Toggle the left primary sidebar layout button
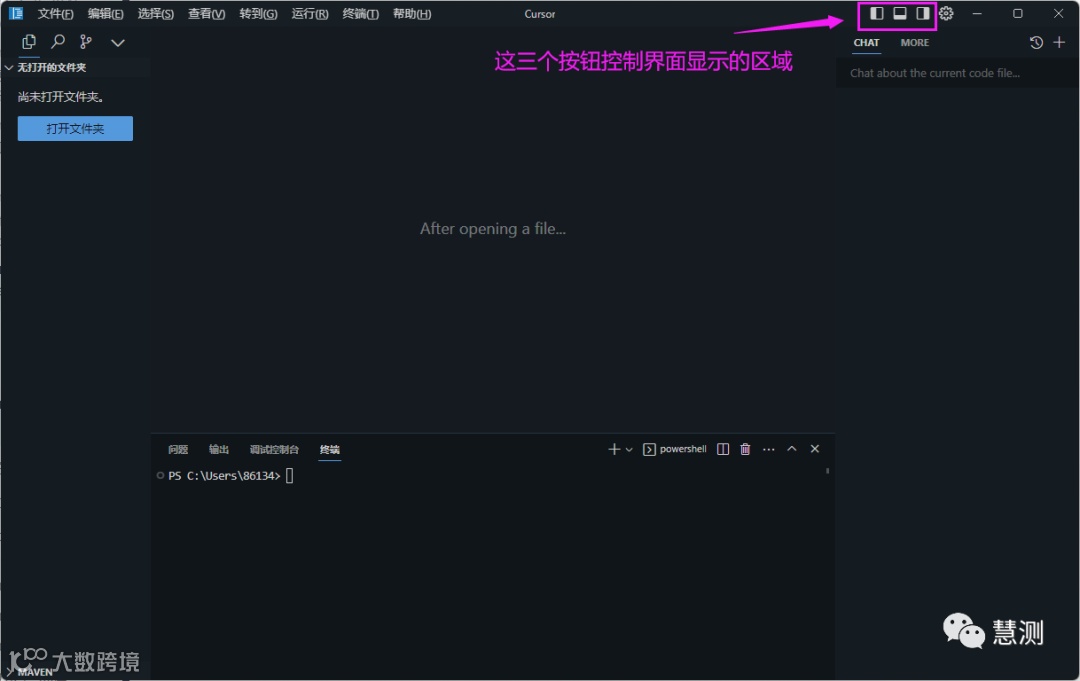 pos(877,13)
